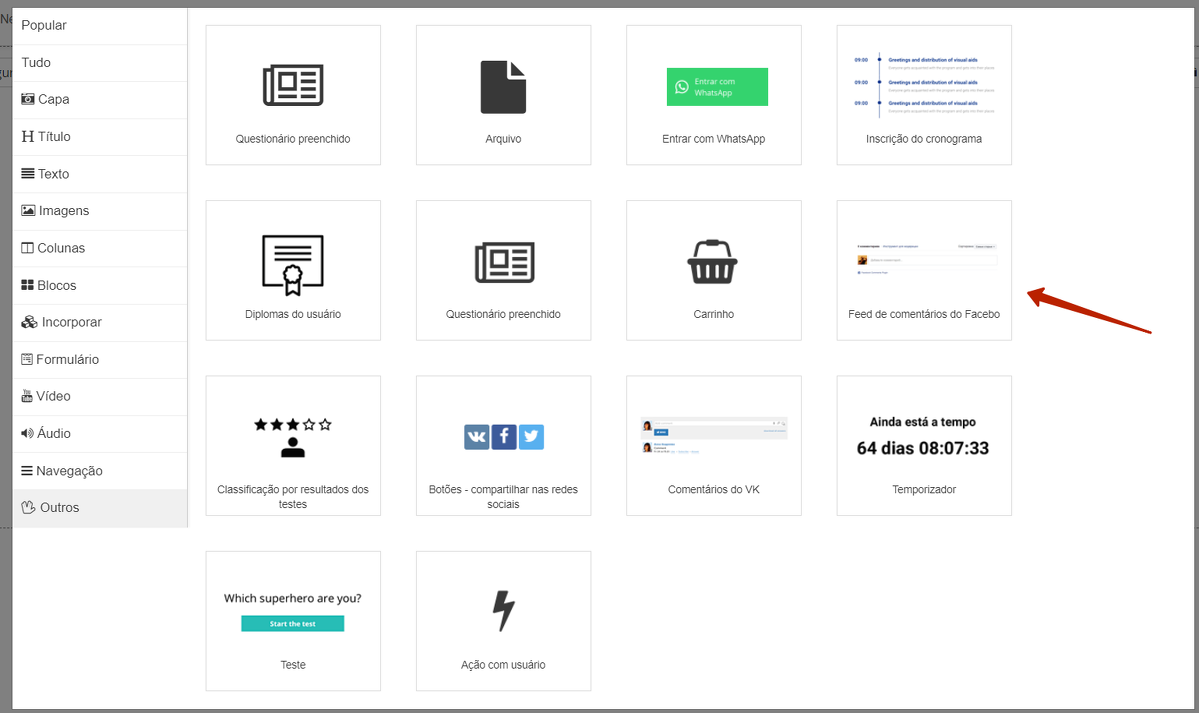Open the Formulário category
The width and height of the screenshot is (1199, 713).
pyautogui.click(x=67, y=359)
